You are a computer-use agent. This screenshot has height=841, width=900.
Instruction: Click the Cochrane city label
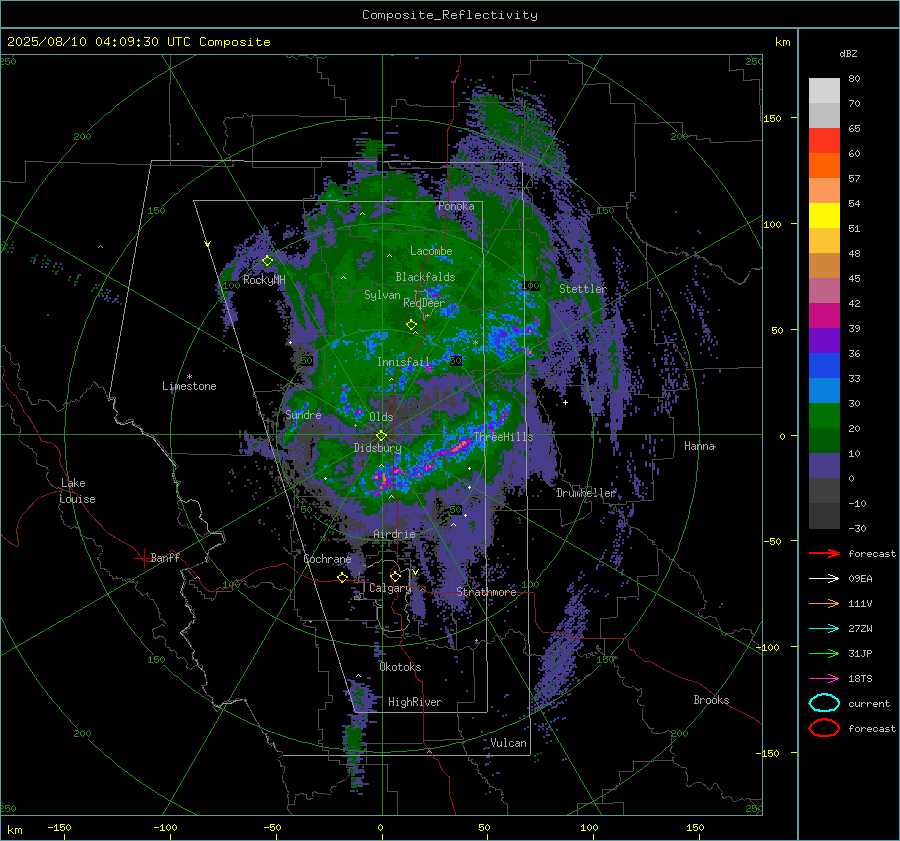tap(327, 559)
